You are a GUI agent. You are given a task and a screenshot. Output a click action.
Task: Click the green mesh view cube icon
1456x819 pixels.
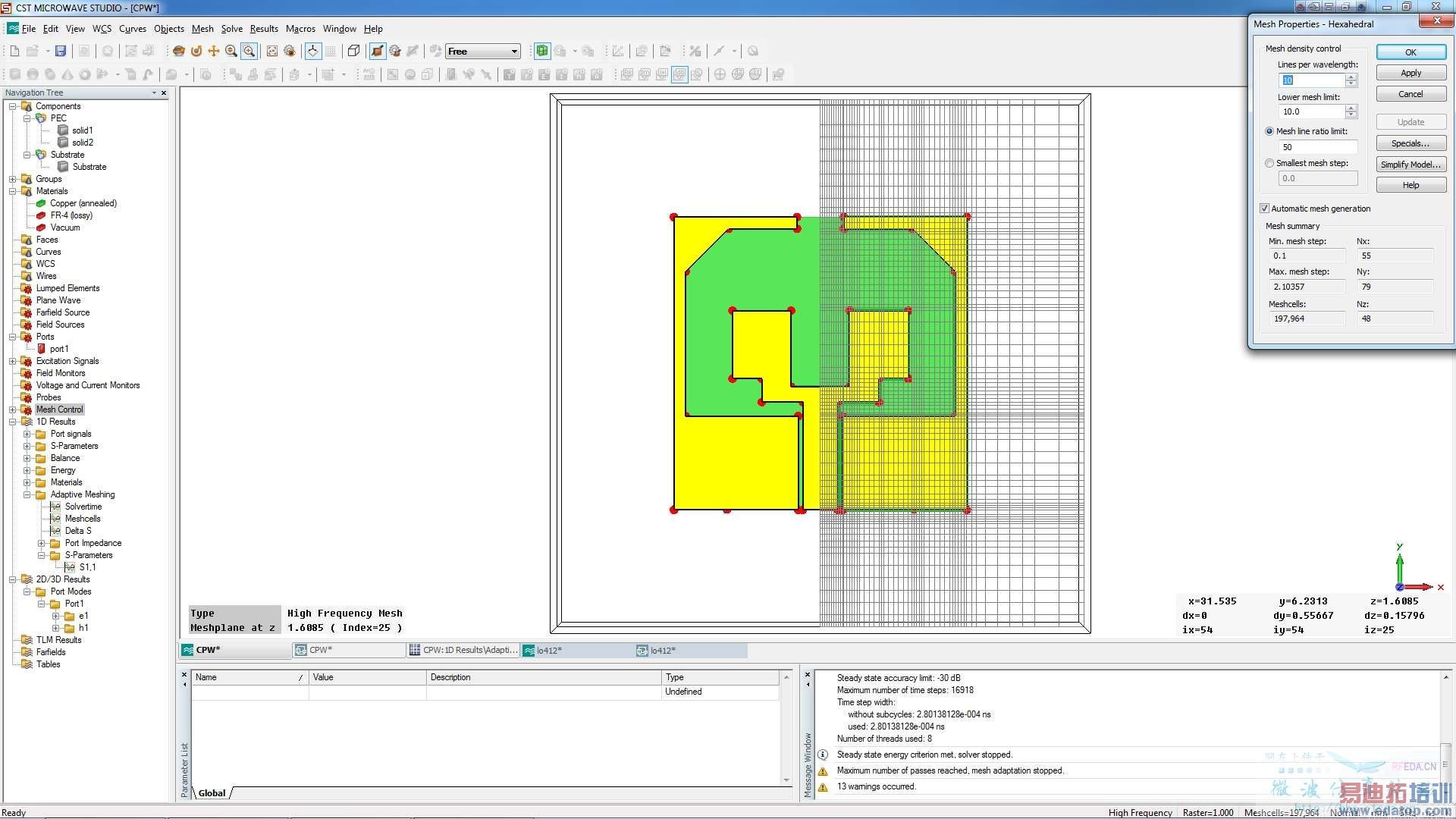coord(541,51)
